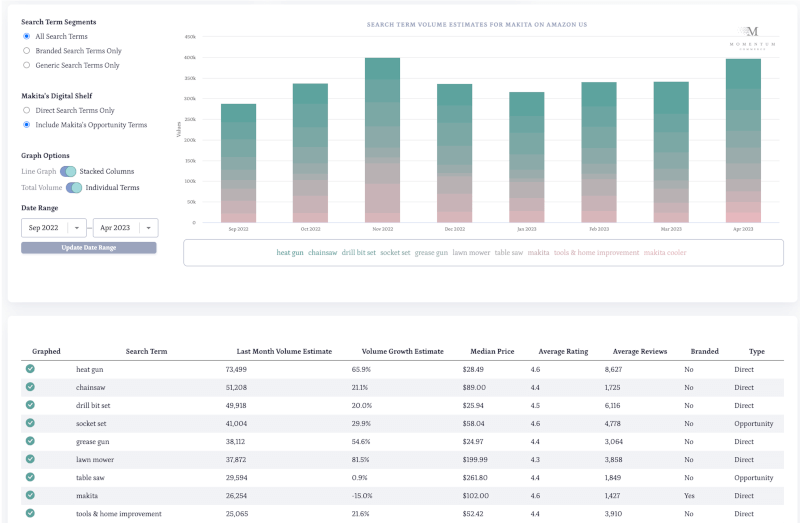Click graphed check icon for drill bit set
The width and height of the screenshot is (800, 523).
tap(30, 405)
